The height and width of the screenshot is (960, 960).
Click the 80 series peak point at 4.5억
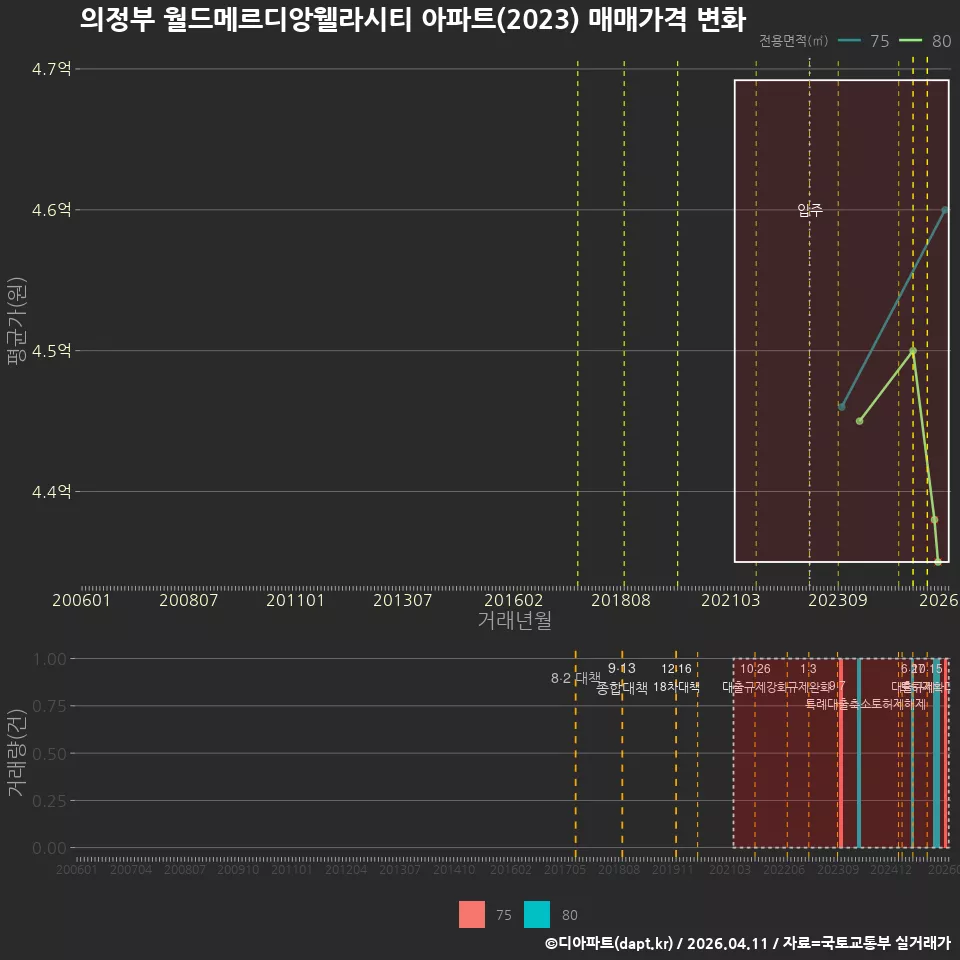pos(913,351)
